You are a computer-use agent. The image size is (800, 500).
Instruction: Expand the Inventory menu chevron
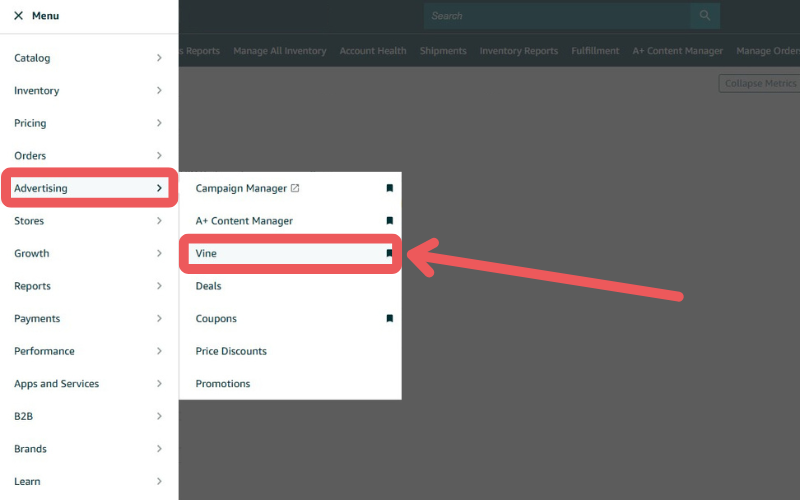point(159,91)
